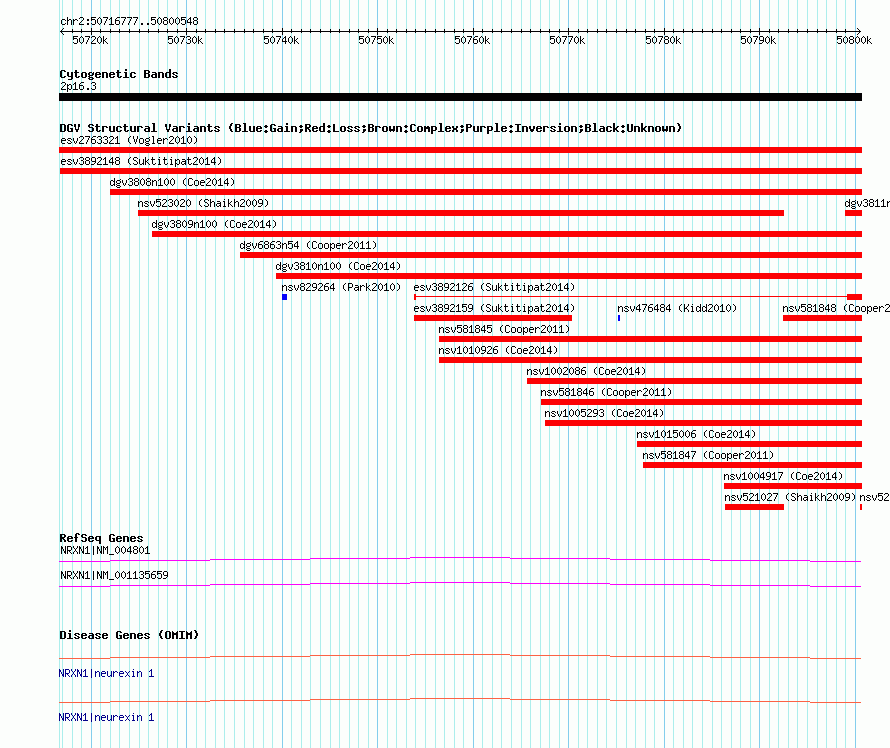Viewport: 890px width, 748px height.
Task: Open second NRXN1|neurexin 1 OMIM link
Action: 106,718
